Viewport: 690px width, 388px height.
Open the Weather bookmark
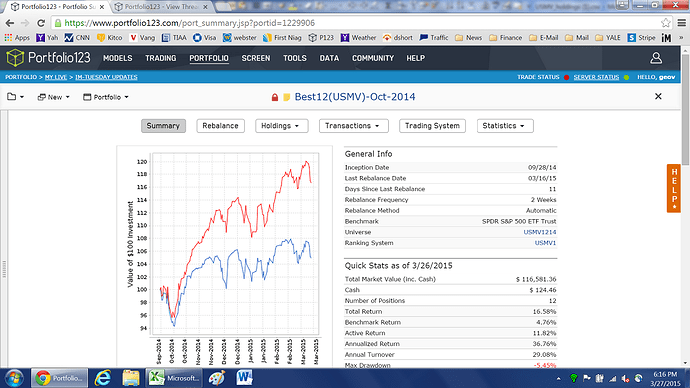coord(358,38)
